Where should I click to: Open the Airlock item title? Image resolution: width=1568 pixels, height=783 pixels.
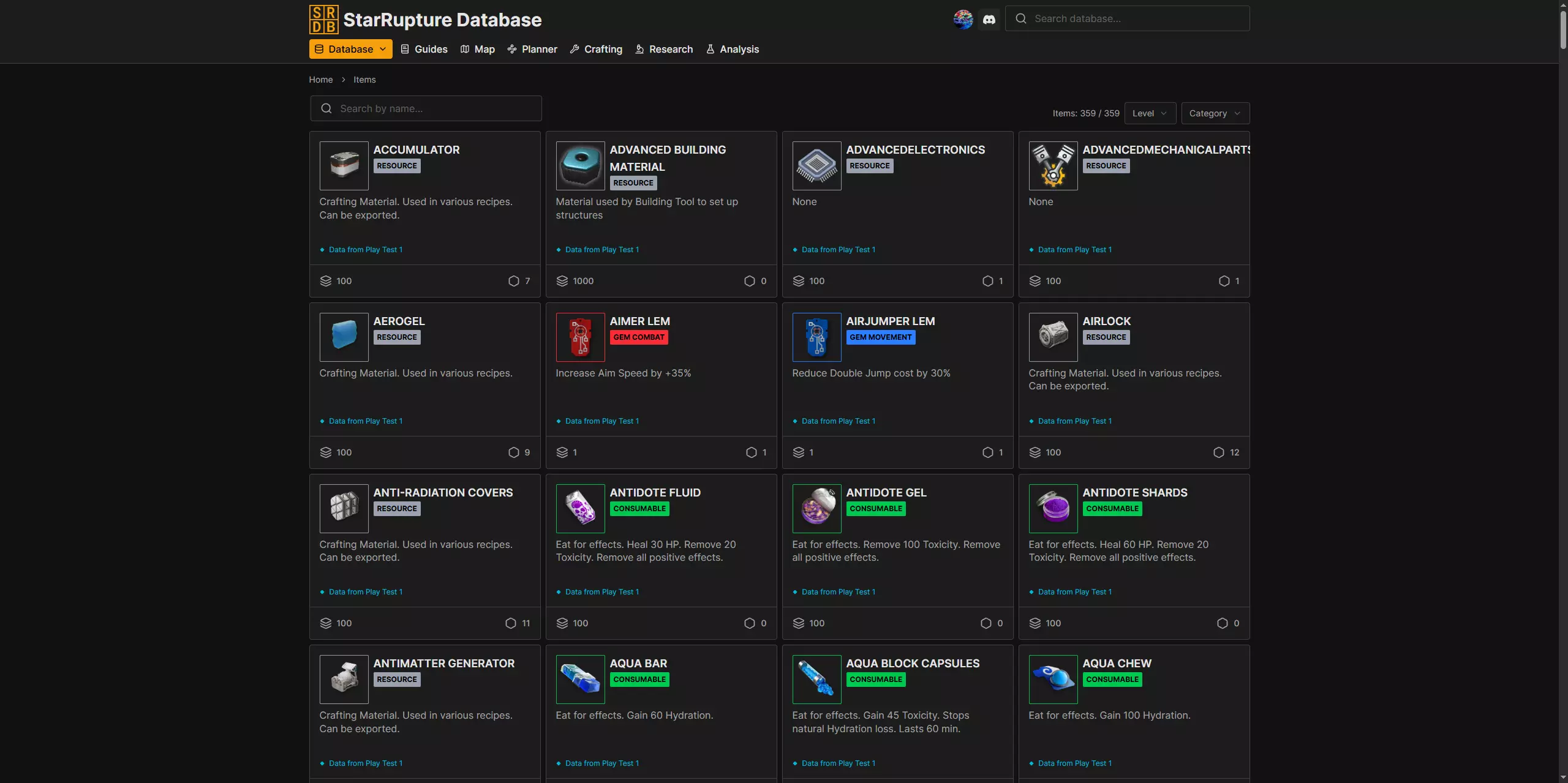point(1106,321)
